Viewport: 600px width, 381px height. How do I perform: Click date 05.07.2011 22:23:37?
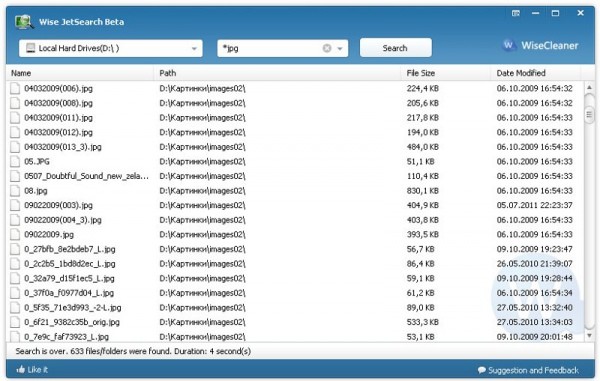point(535,205)
